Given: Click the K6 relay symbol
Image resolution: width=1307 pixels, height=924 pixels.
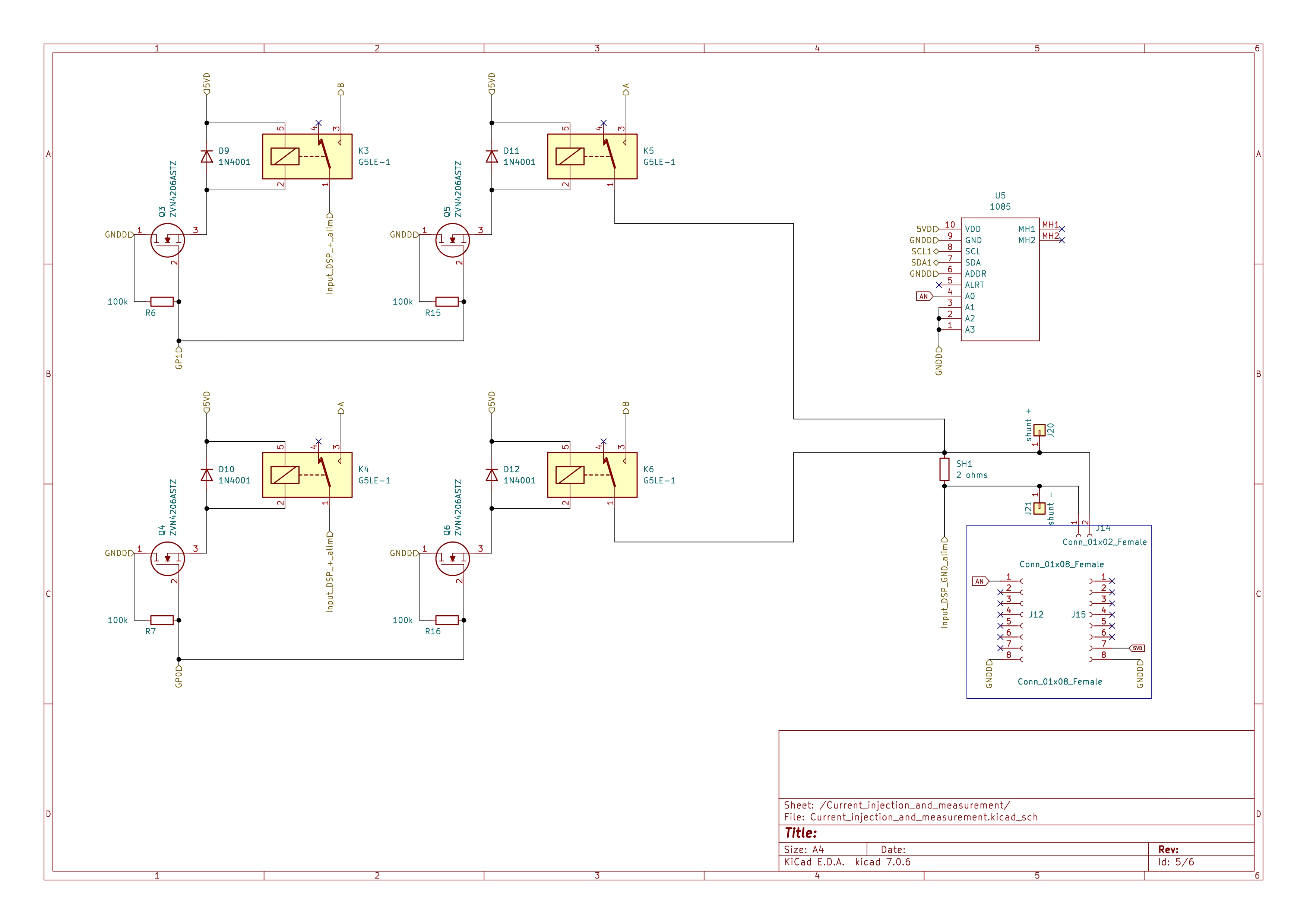Looking at the screenshot, I should click(x=592, y=475).
